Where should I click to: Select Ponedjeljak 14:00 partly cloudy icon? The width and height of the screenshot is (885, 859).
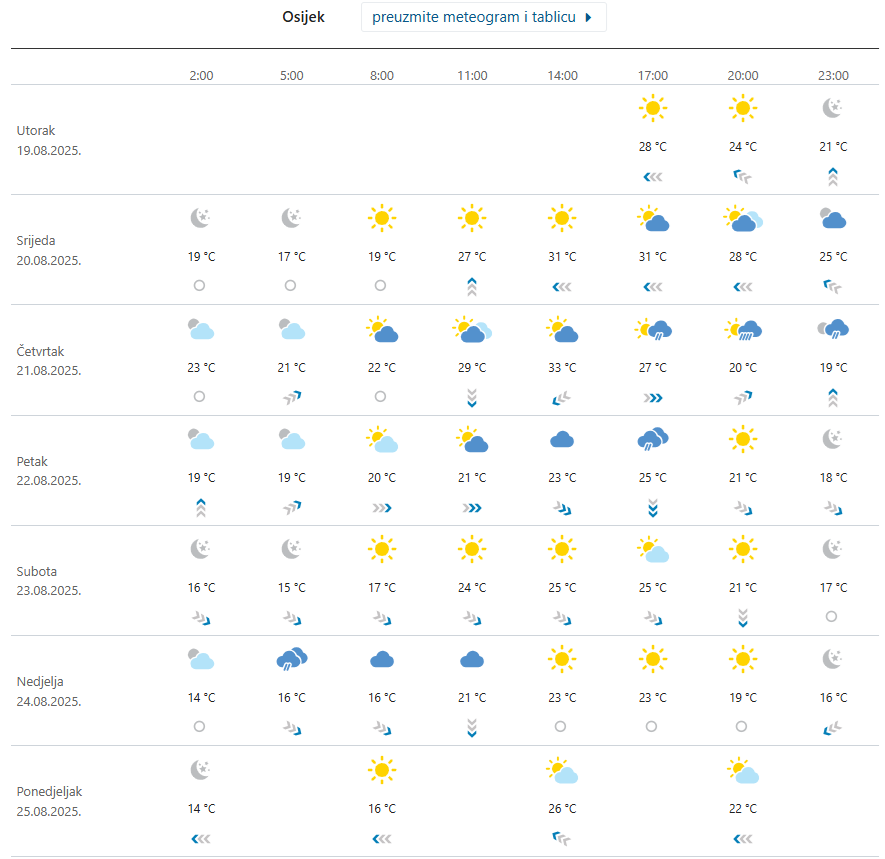pos(562,769)
